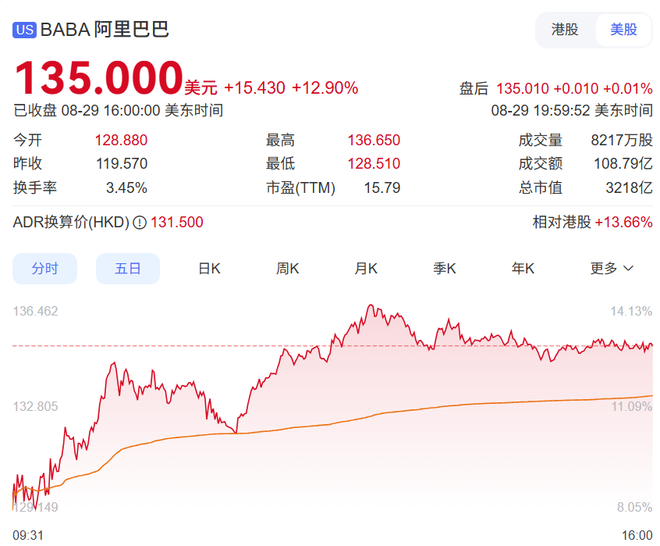Click the 135.000 current price
Image resolution: width=660 pixels, height=546 pixels.
pyautogui.click(x=98, y=79)
